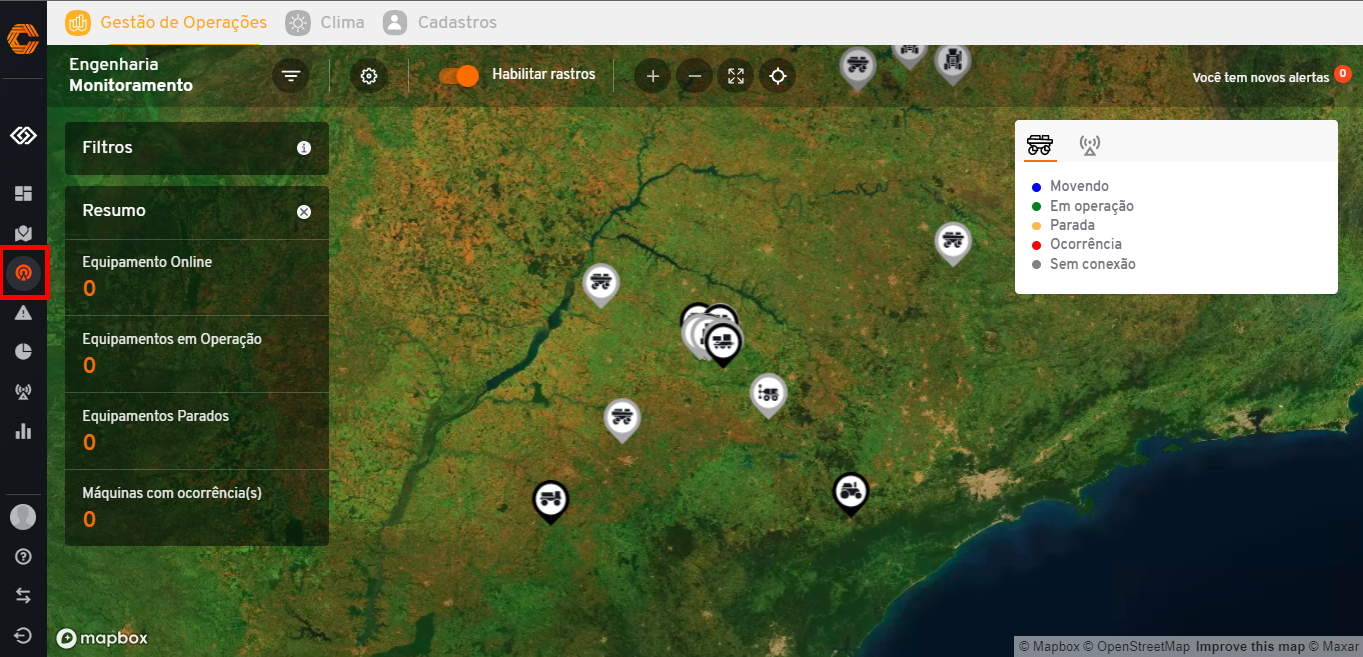The width and height of the screenshot is (1363, 657).
Task: Zoom in the map with plus button
Action: pos(653,76)
